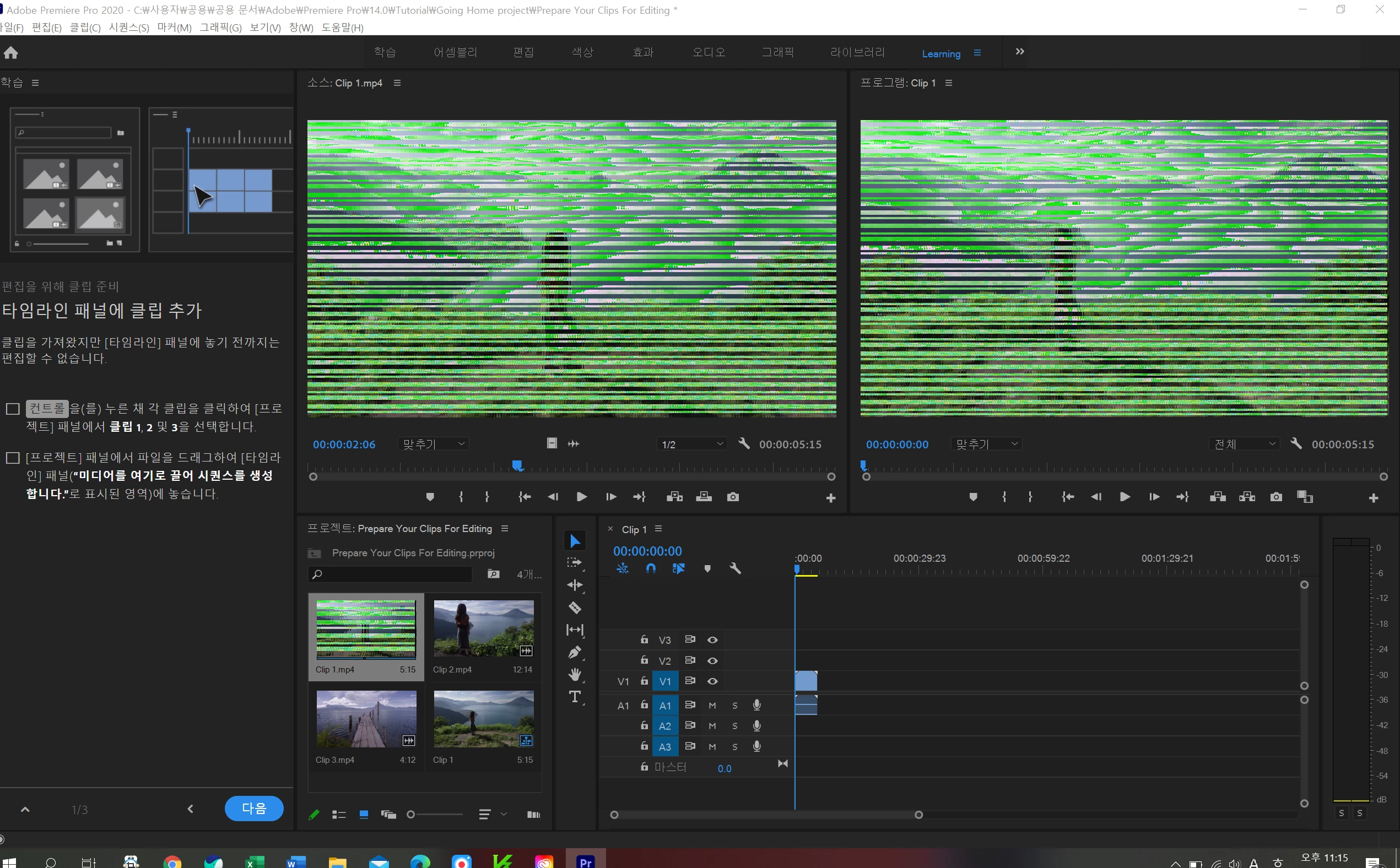1400x868 pixels.
Task: Open Source monitor playback resolution 1/2 dropdown
Action: [x=692, y=444]
